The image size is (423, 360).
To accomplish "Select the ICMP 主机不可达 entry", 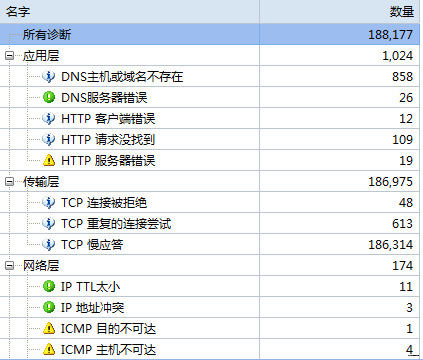I will click(108, 350).
